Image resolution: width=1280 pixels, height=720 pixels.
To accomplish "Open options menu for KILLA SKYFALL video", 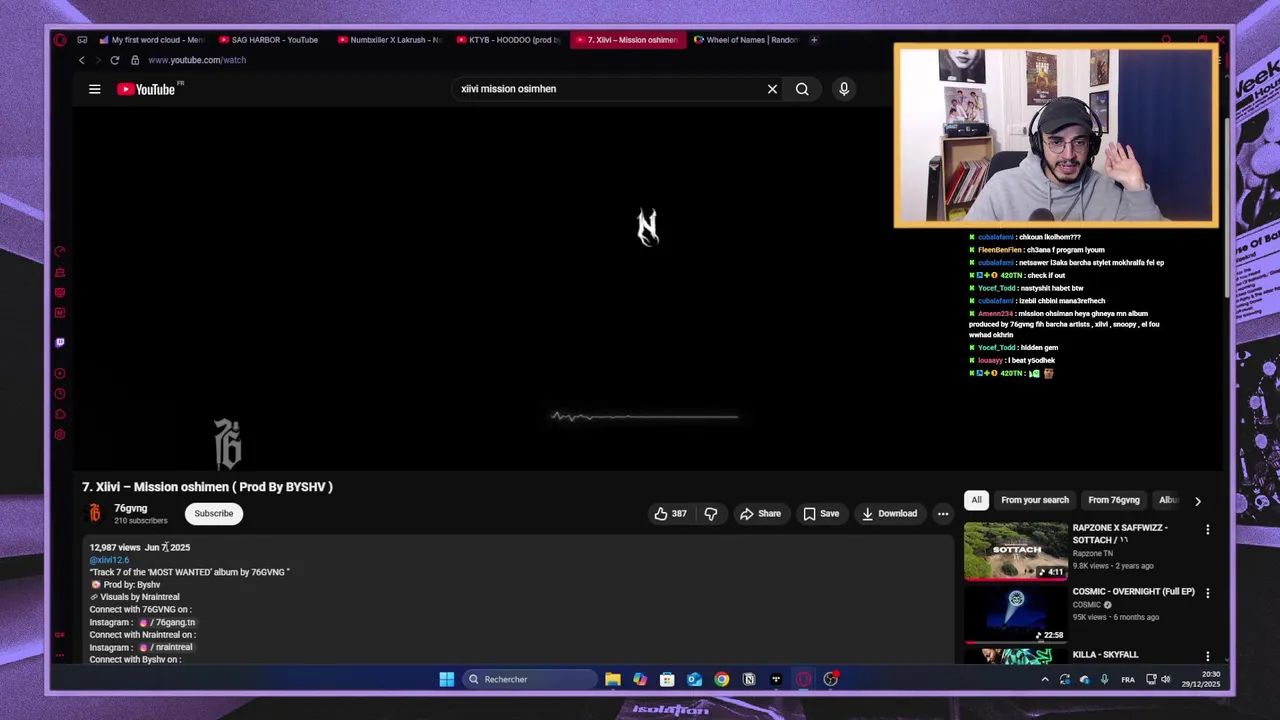I will coord(1207,656).
